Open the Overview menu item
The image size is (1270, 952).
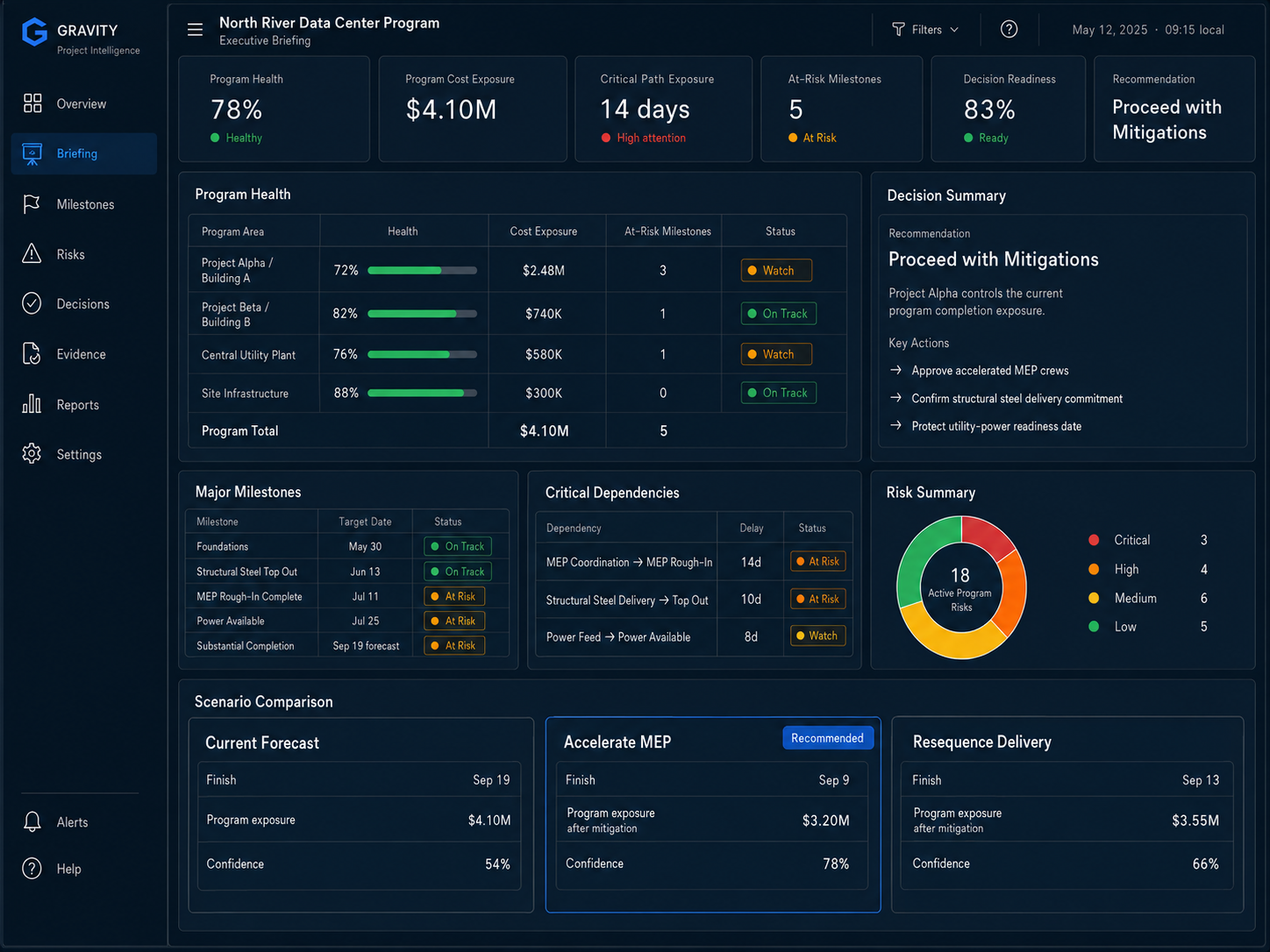pyautogui.click(x=82, y=103)
